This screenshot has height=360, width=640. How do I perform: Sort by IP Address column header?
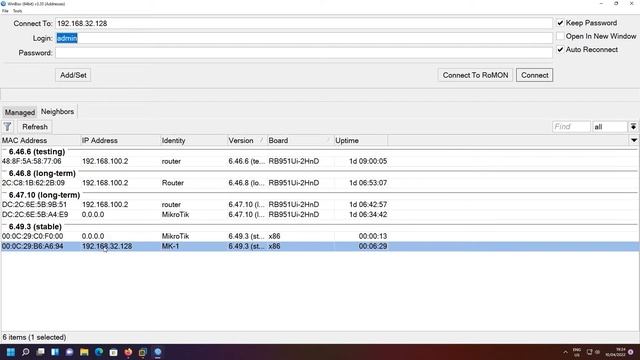point(120,140)
